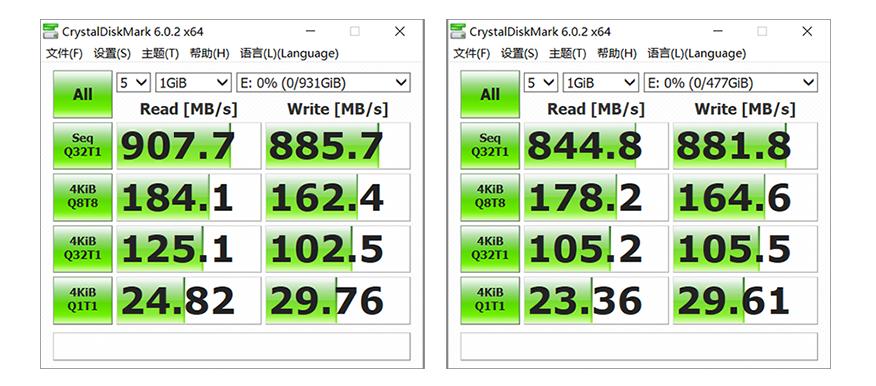Click Read [MB/s] header in right window
This screenshot has height=386, width=876.
coord(596,109)
